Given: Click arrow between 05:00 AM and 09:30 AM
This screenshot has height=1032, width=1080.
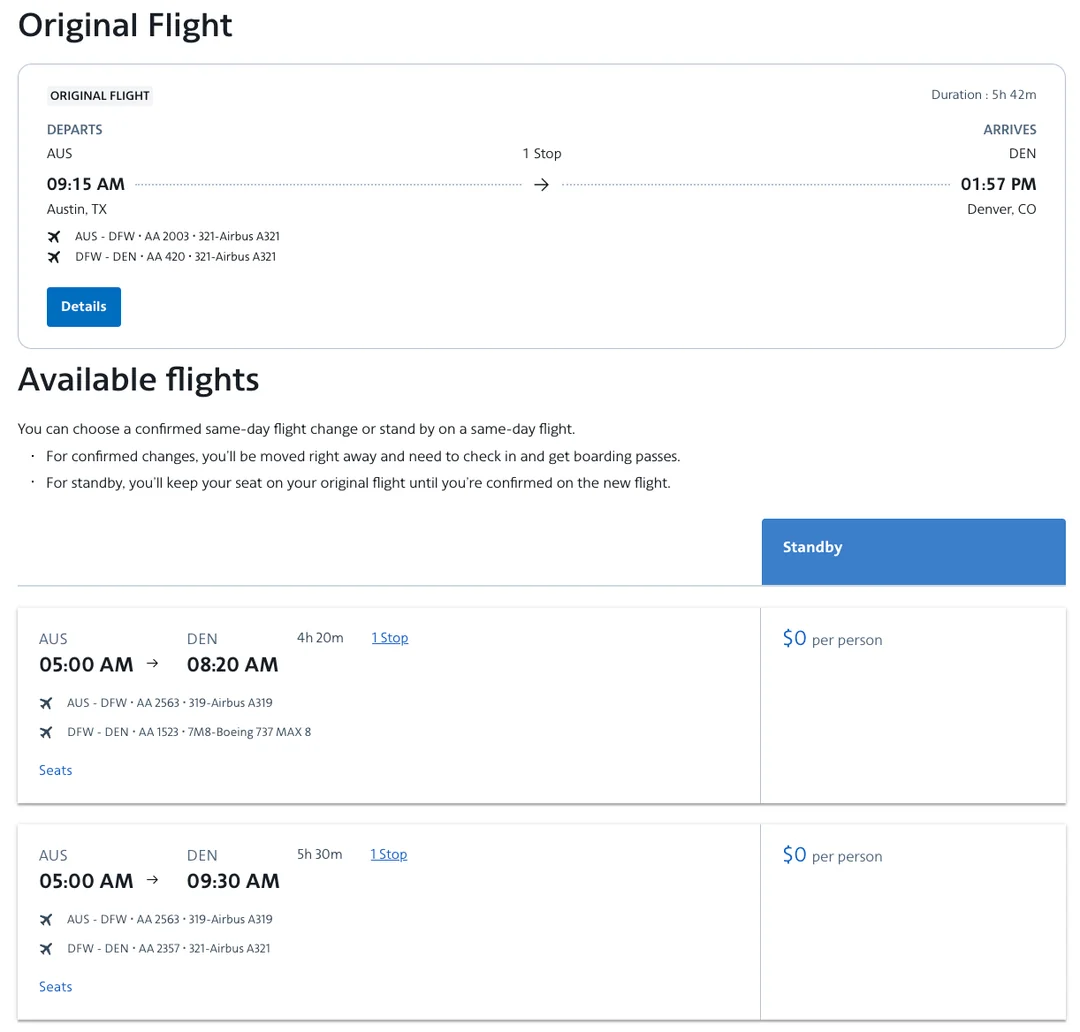Looking at the screenshot, I should (x=153, y=880).
